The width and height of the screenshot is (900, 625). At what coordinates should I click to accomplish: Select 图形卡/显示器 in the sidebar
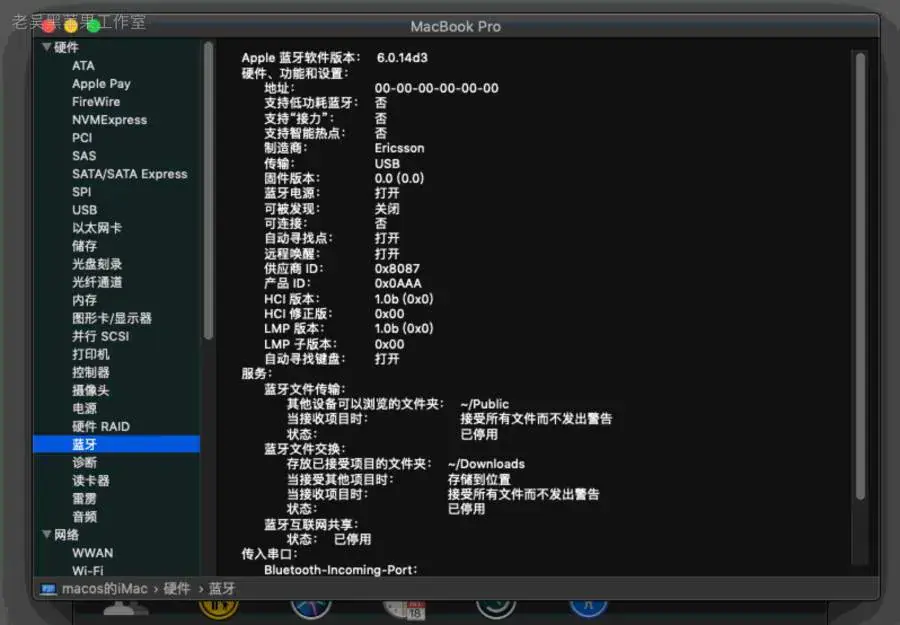[x=111, y=318]
